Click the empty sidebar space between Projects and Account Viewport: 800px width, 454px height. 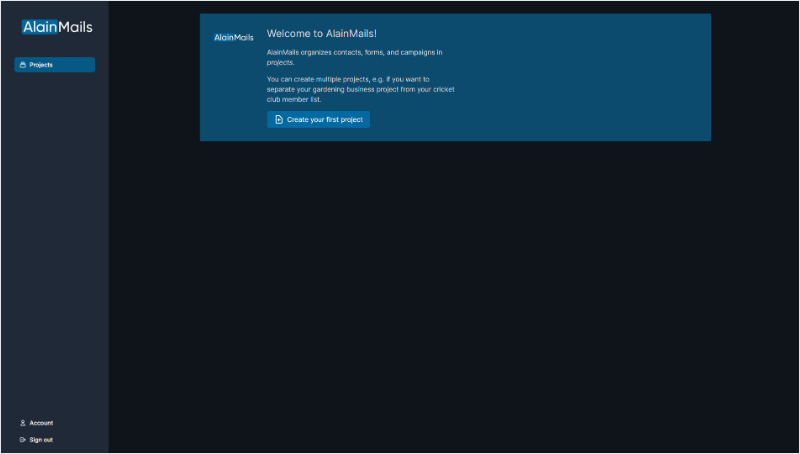point(54,240)
